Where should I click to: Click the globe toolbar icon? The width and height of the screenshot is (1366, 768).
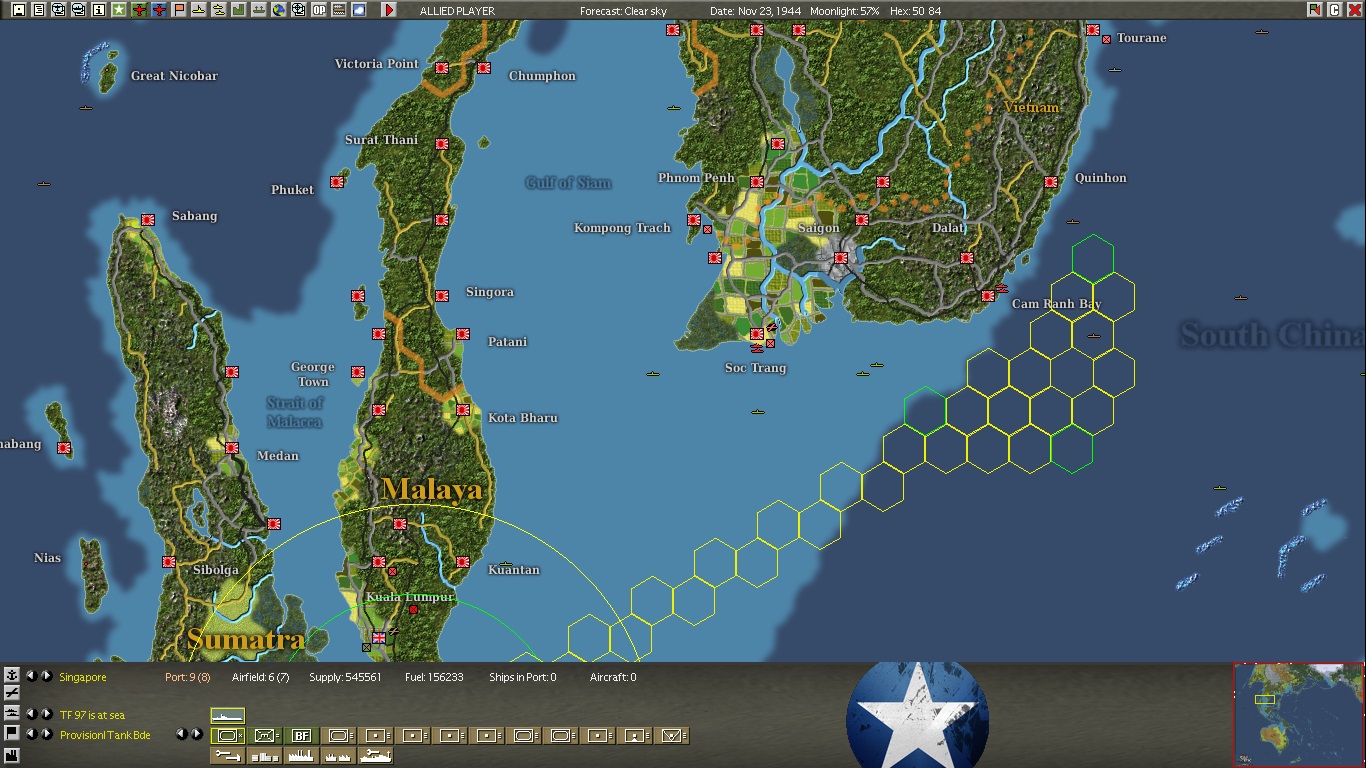(278, 10)
